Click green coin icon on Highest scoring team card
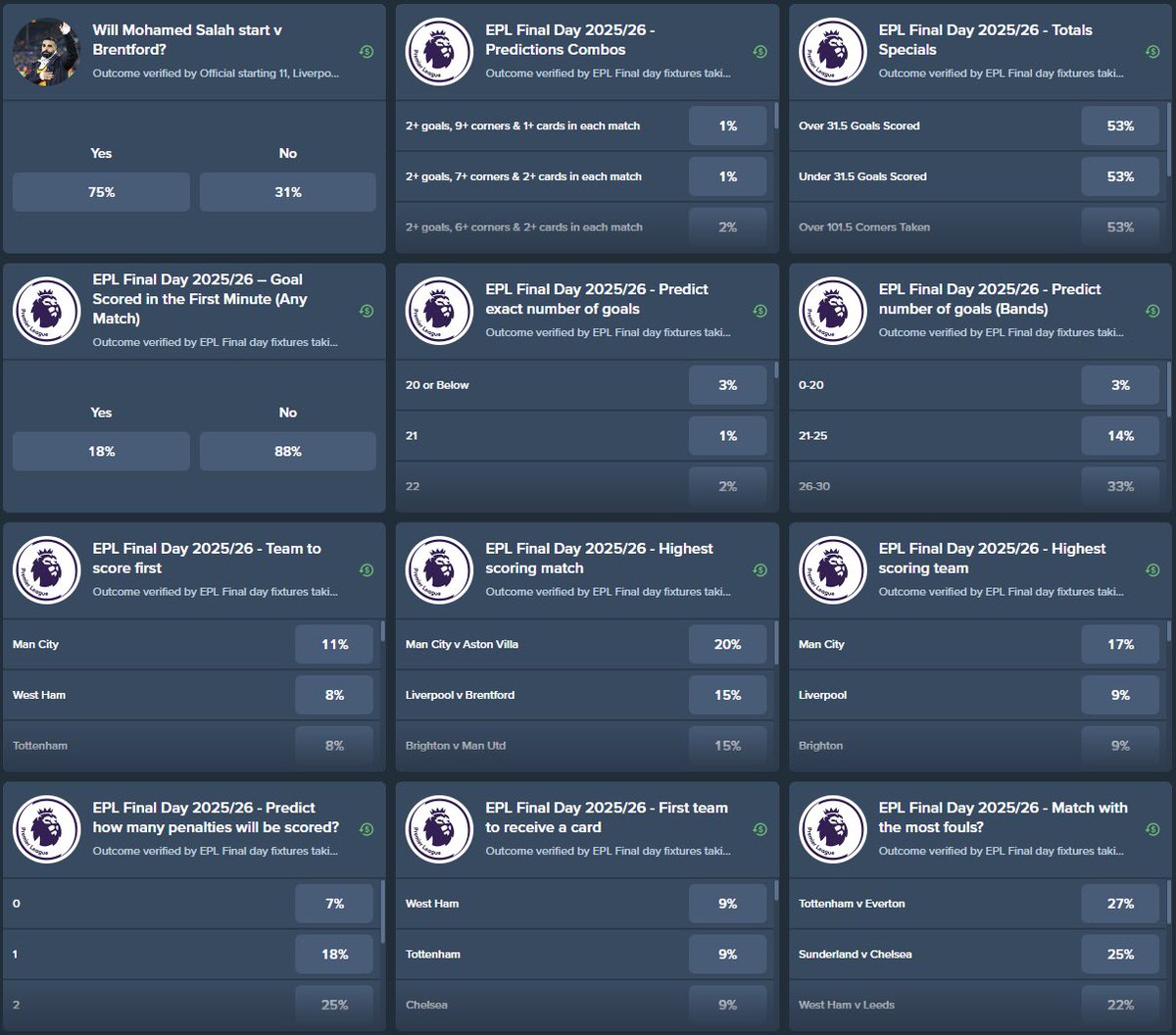This screenshot has height=1035, width=1176. tap(1152, 569)
